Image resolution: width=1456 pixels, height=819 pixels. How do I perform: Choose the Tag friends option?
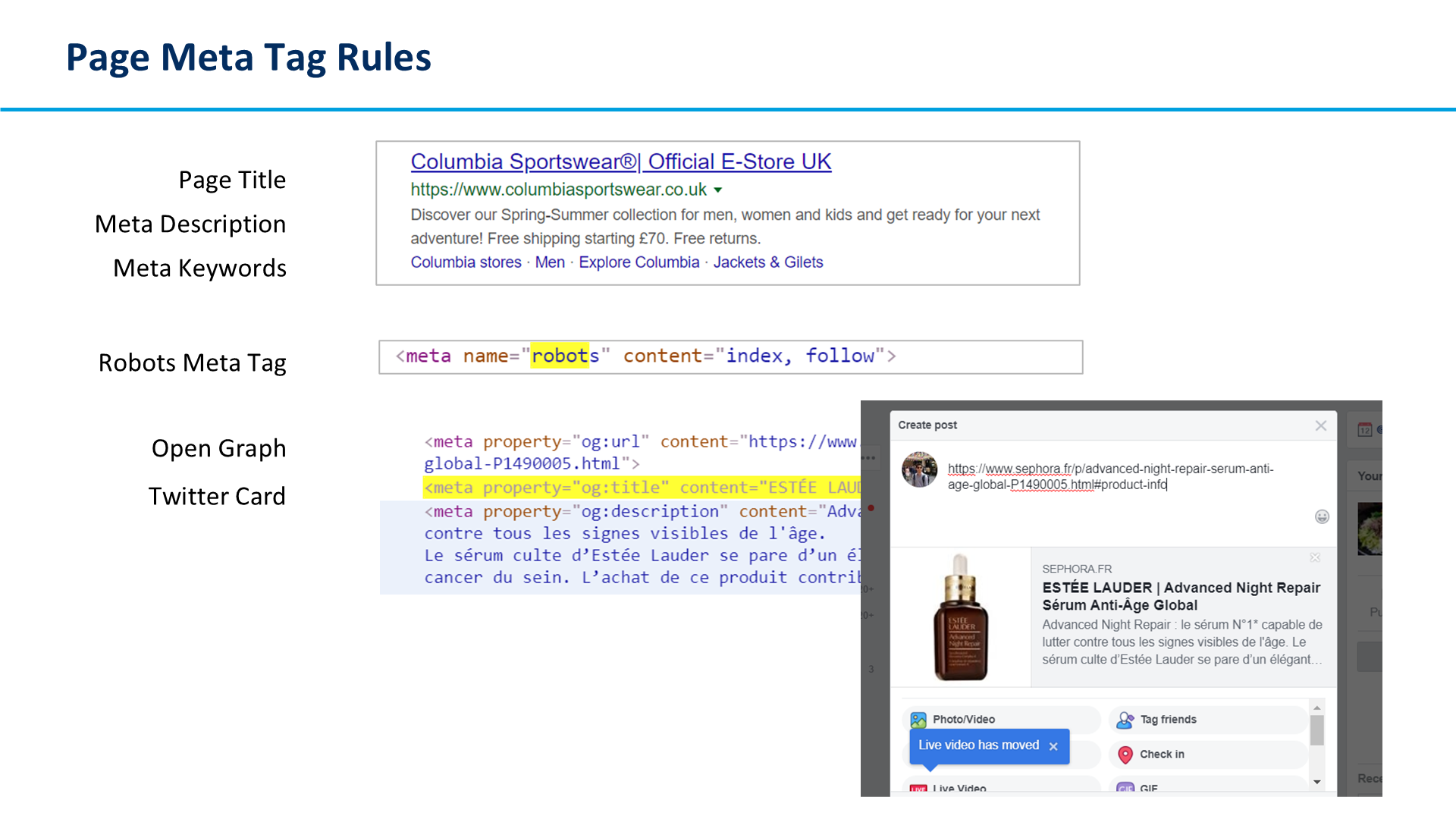coord(1207,719)
